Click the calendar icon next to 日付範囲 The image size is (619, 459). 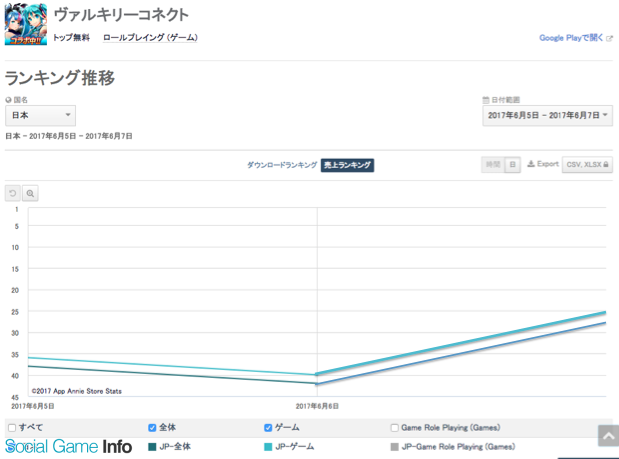point(486,100)
